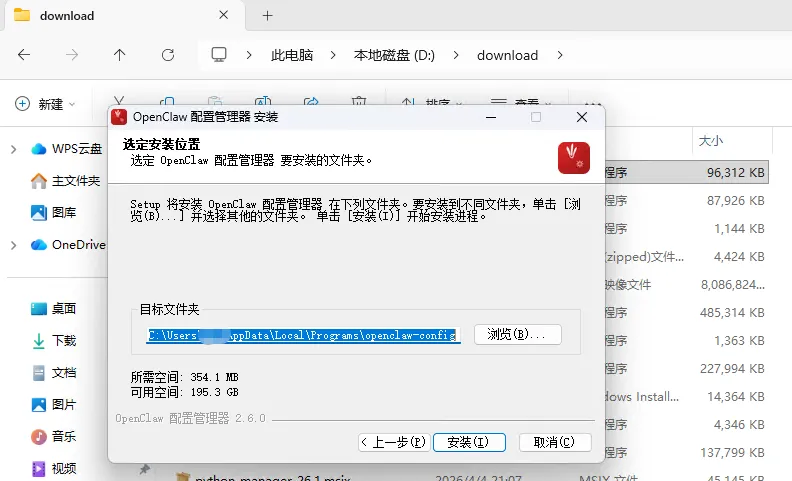Click the pin icon beside 视频
Image resolution: width=792 pixels, height=481 pixels.
click(x=144, y=469)
